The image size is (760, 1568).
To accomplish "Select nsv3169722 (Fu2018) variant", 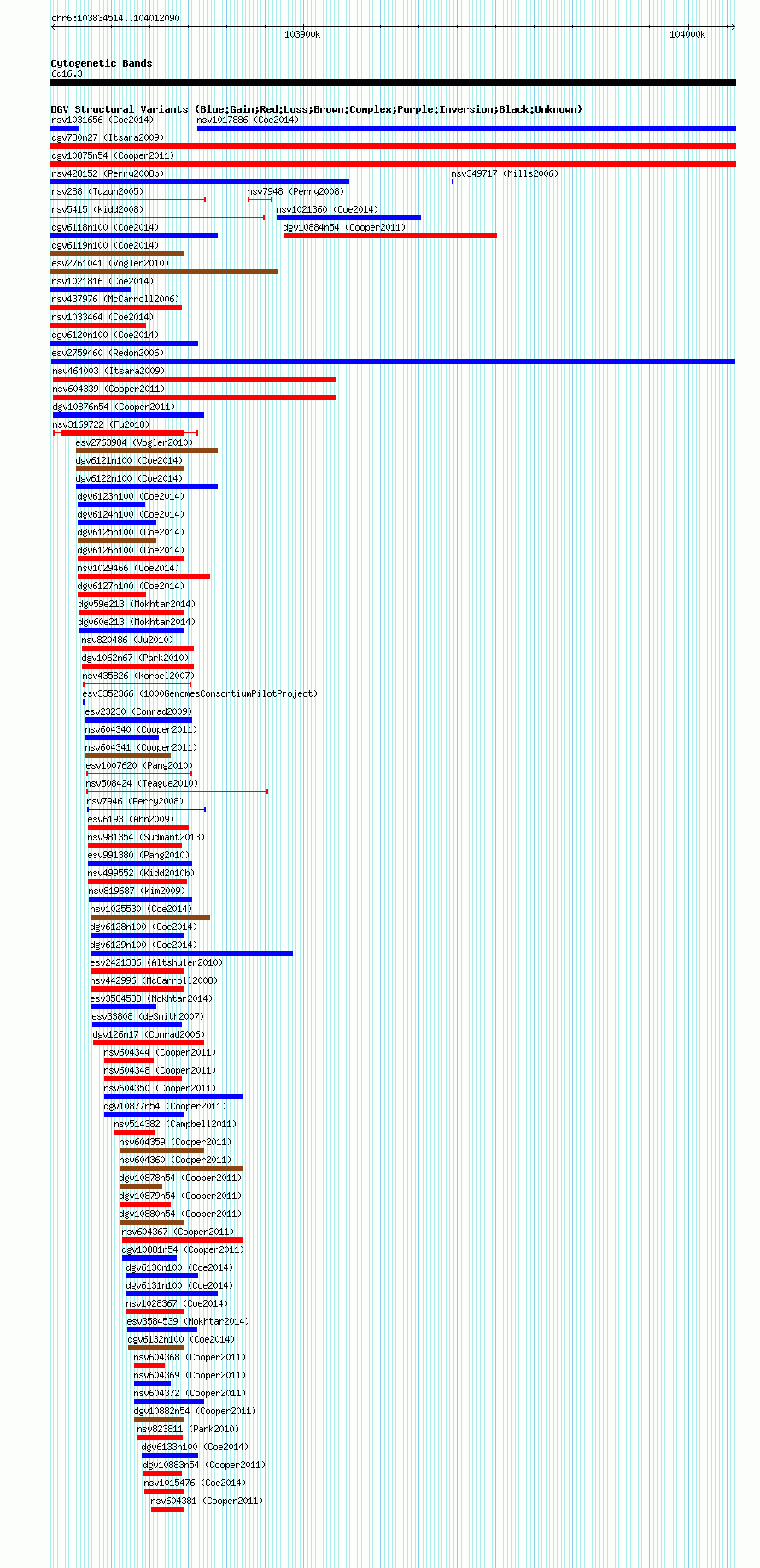I will pyautogui.click(x=102, y=425).
